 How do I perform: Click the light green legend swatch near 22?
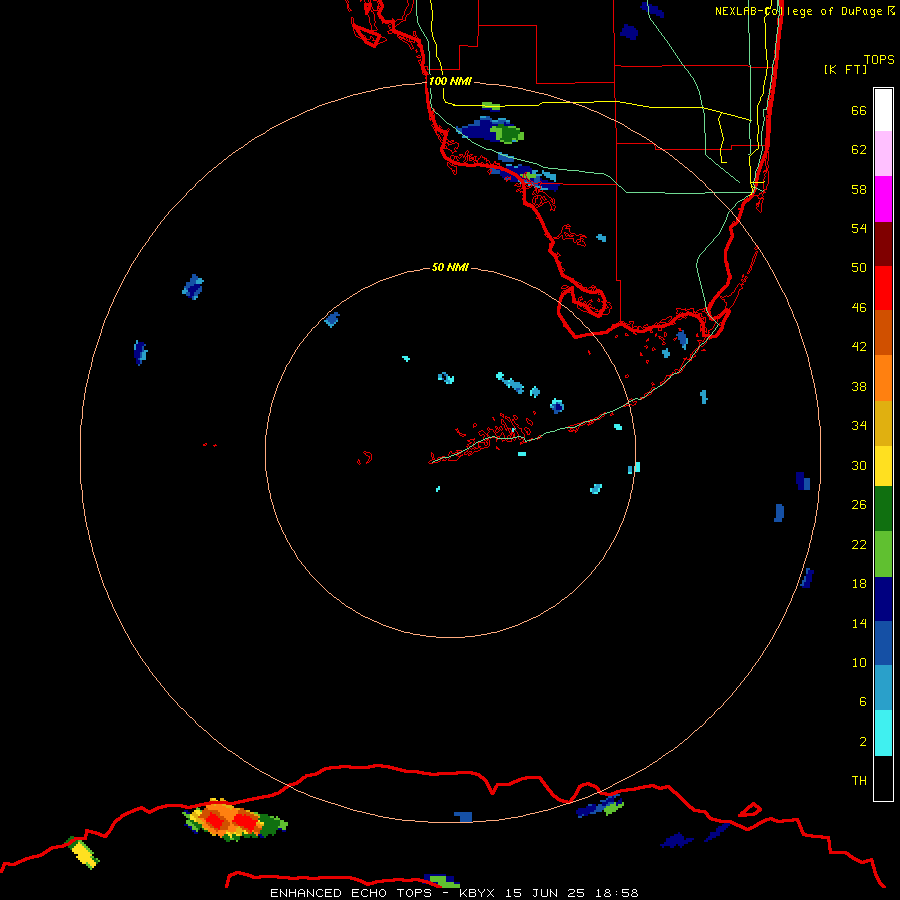(883, 554)
